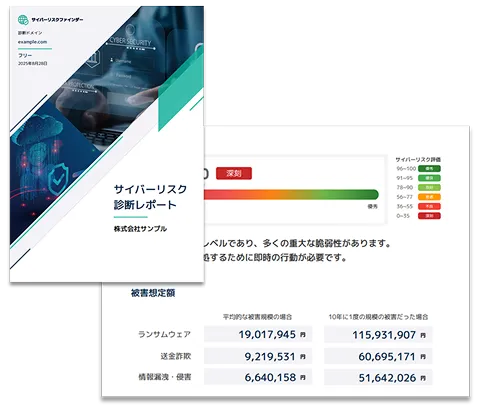Screen dimensions: 478x408
Task: Click the 9,219,531 value cell
Action: pyautogui.click(x=258, y=356)
